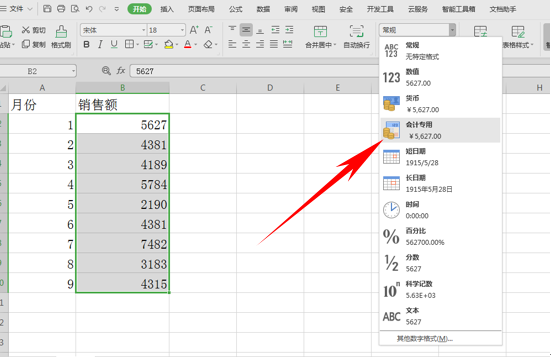Image resolution: width=551 pixels, height=360 pixels.
Task: Align text left
Action: 232,44
